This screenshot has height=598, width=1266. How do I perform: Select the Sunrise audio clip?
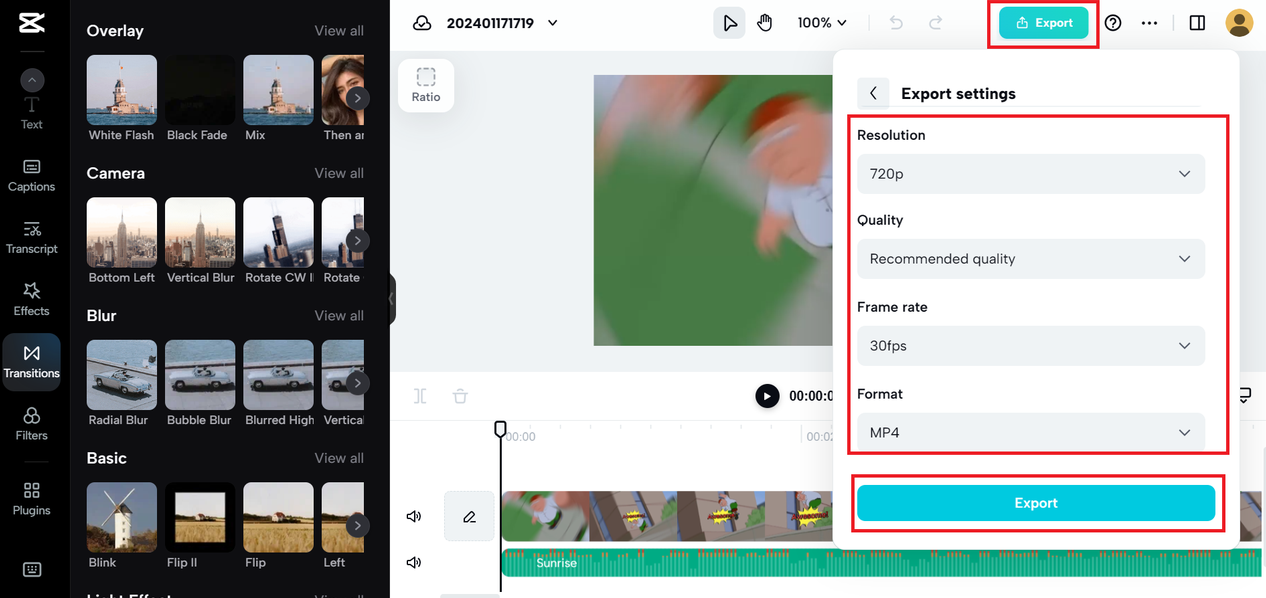[x=880, y=563]
